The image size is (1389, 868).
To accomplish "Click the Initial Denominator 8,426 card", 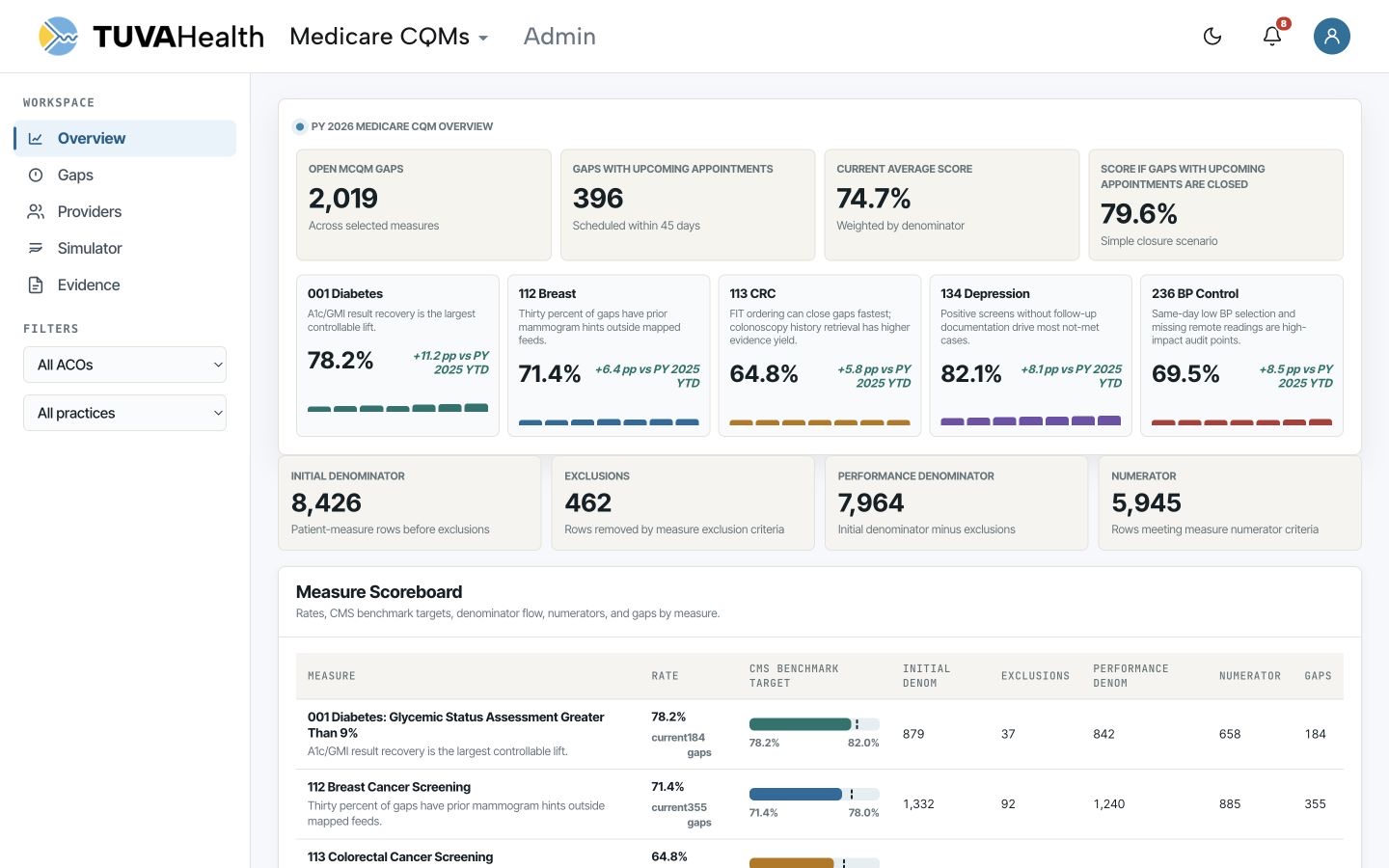I will 410,502.
